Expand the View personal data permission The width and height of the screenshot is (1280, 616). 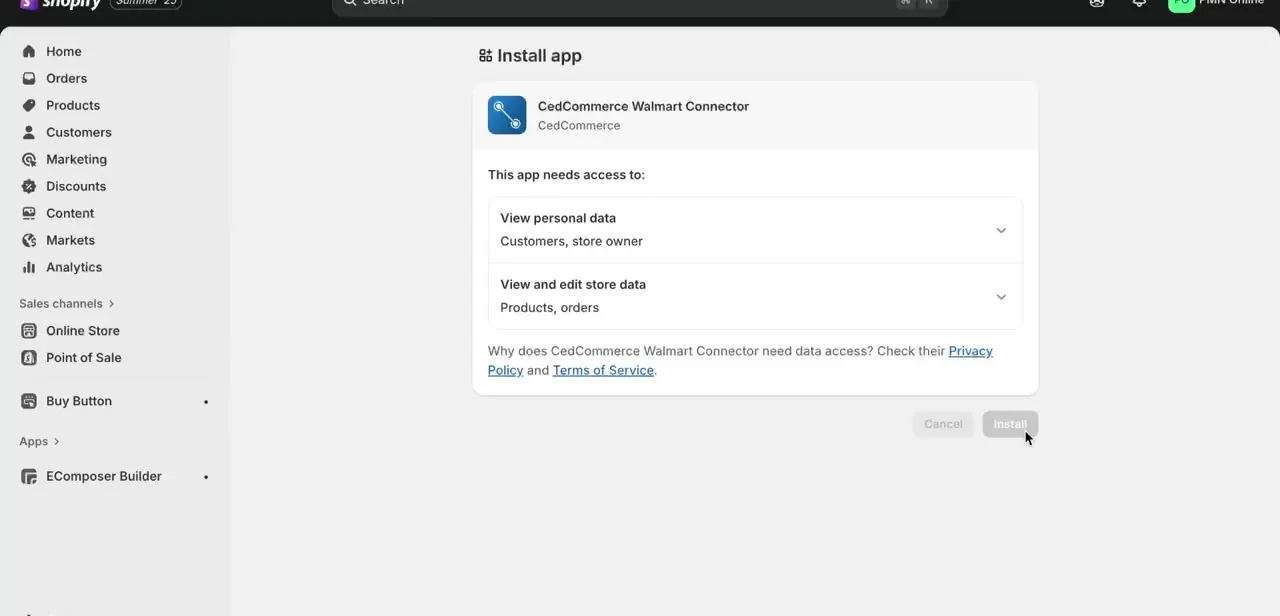coord(755,230)
